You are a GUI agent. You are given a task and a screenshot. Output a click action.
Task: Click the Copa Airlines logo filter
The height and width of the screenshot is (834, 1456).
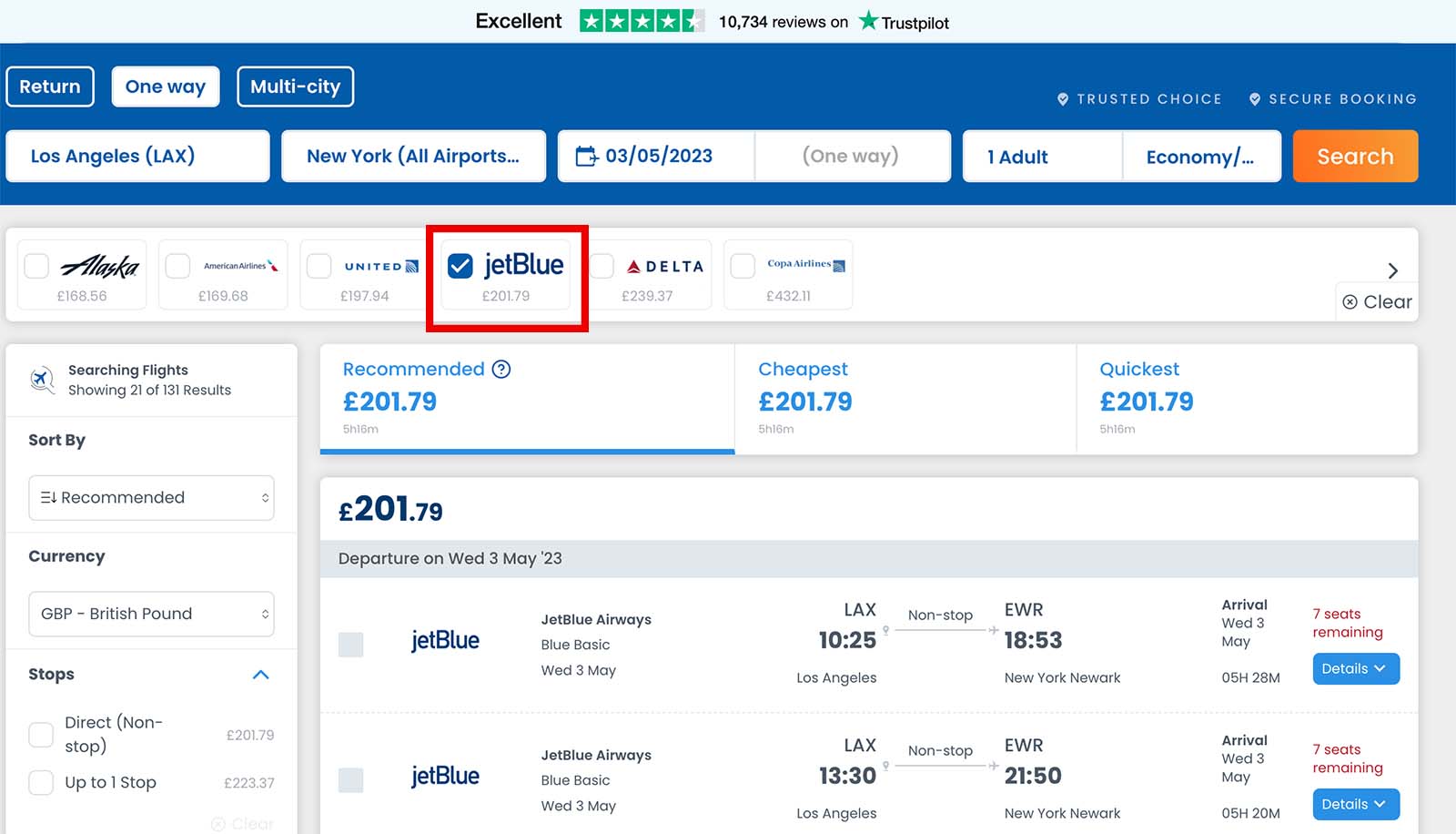806,264
